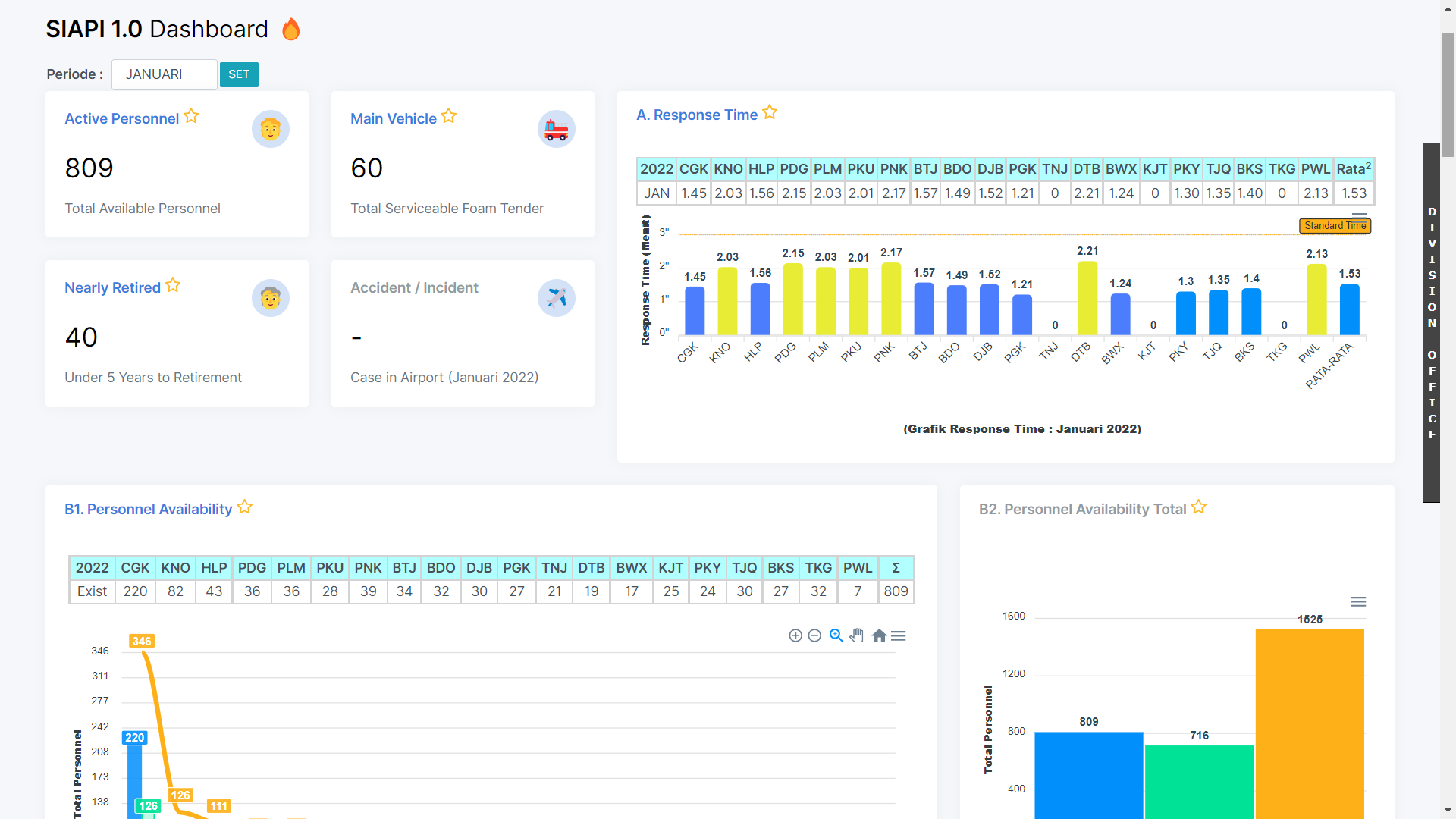Zoom in on the Personnel Availability chart
Image resolution: width=1456 pixels, height=819 pixels.
795,635
